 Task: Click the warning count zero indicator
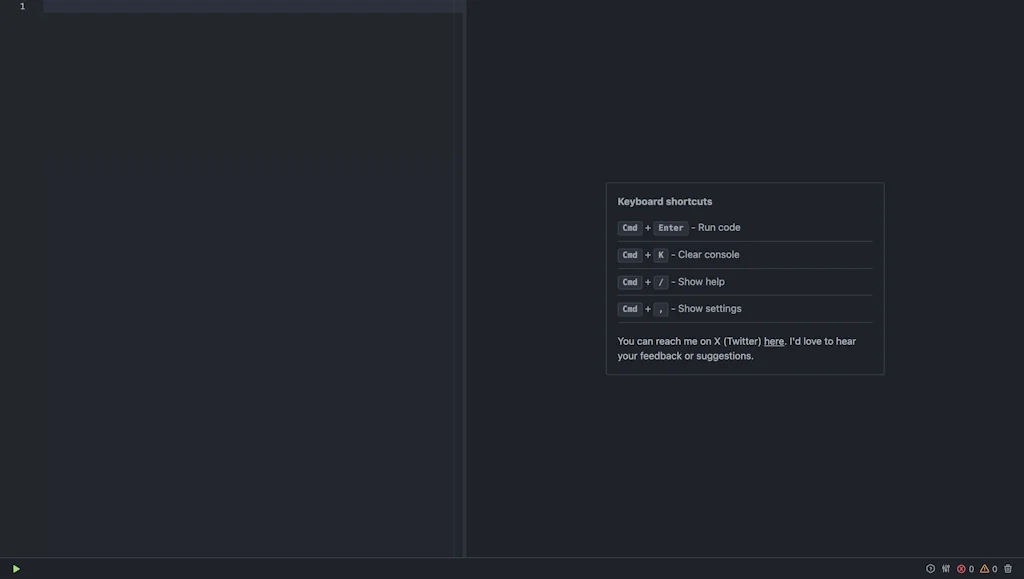(994, 568)
